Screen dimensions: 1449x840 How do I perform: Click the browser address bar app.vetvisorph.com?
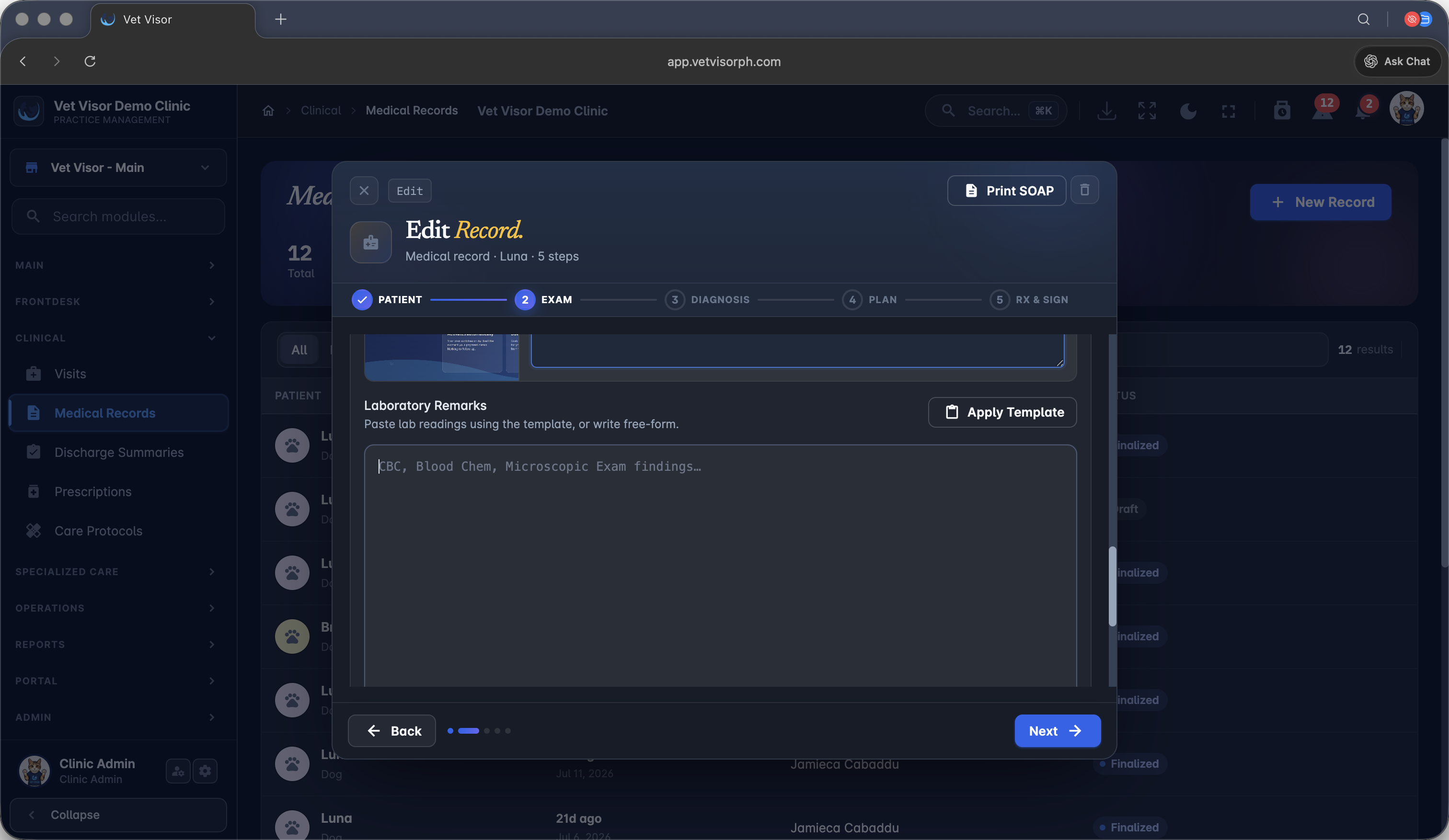point(724,61)
